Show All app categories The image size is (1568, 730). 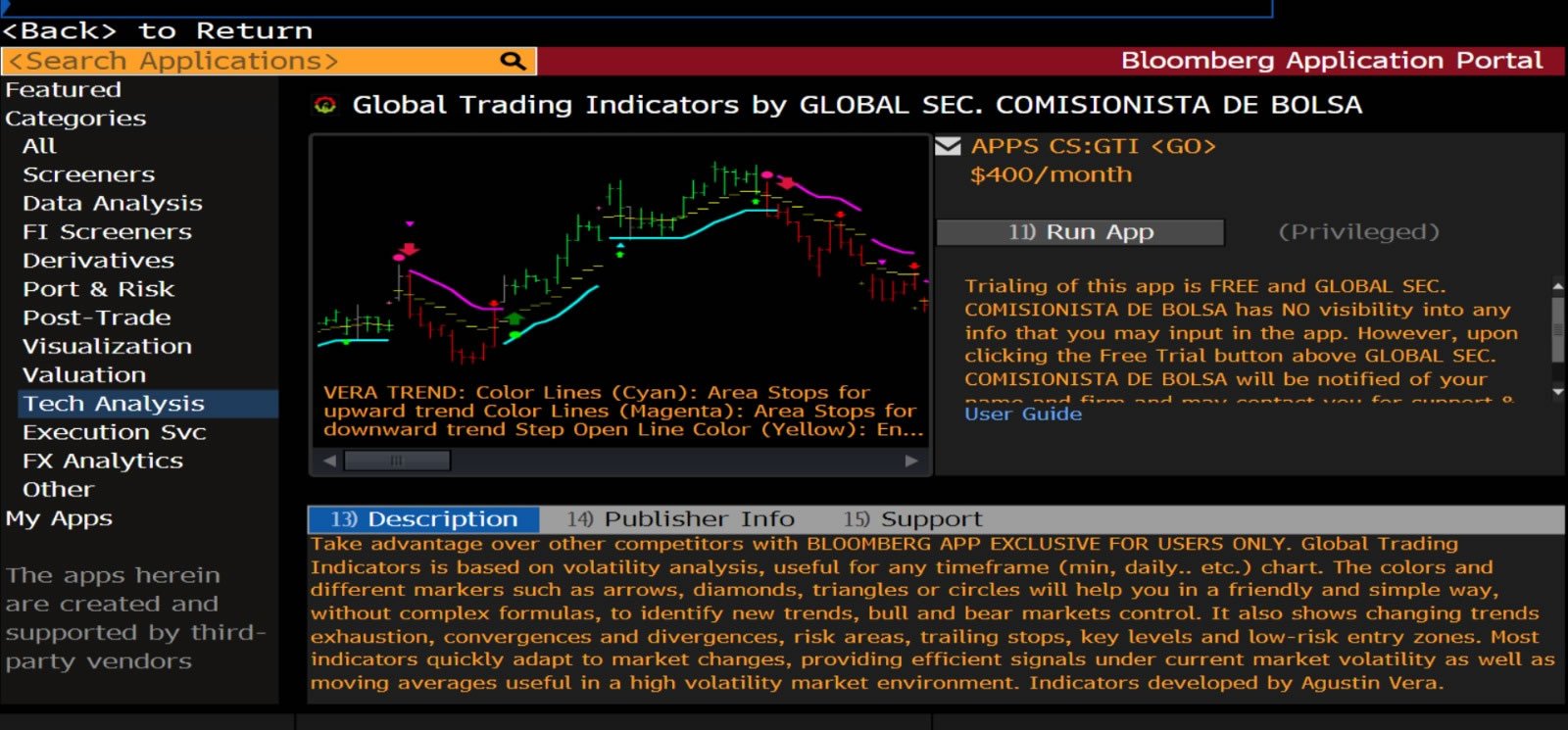[39, 146]
